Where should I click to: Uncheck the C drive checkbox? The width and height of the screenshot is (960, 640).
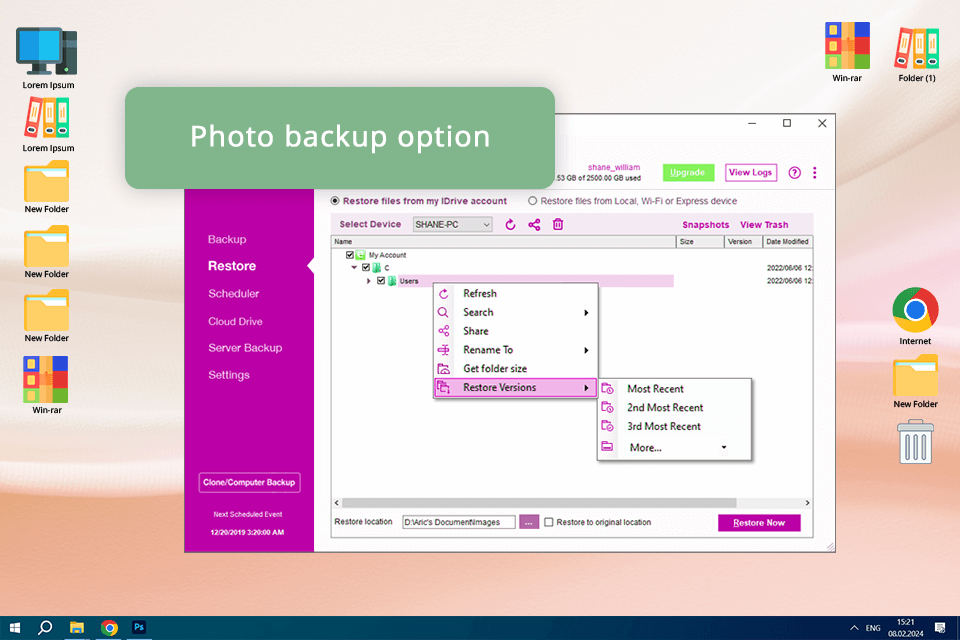(366, 268)
